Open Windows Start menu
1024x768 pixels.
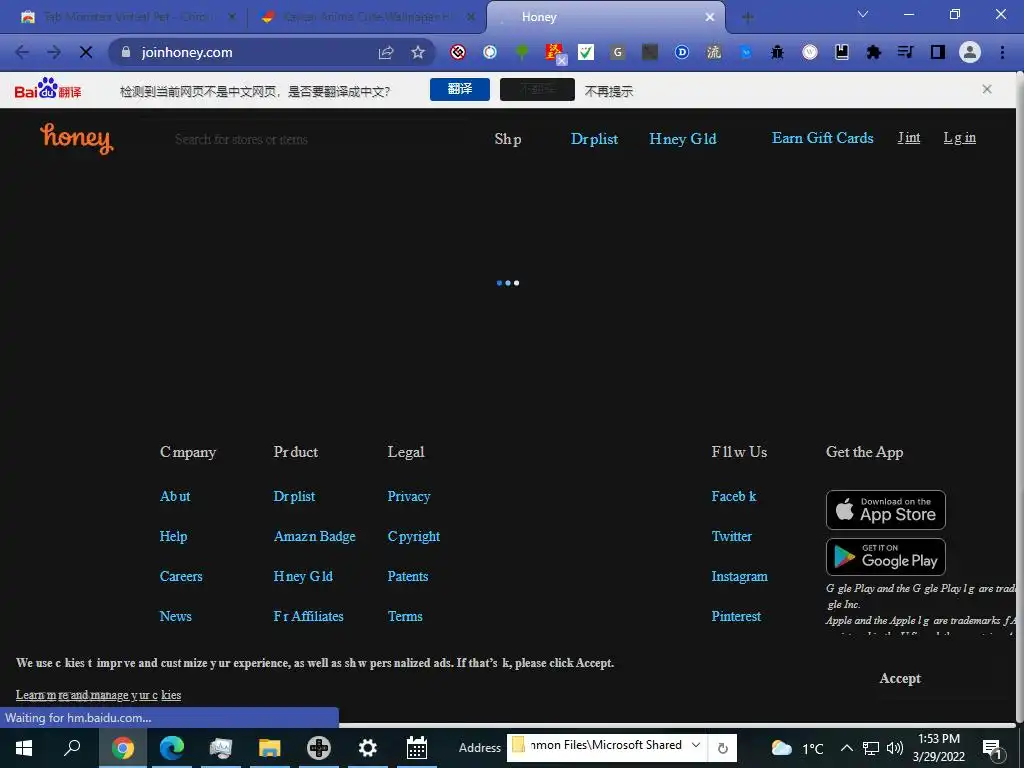tap(24, 748)
